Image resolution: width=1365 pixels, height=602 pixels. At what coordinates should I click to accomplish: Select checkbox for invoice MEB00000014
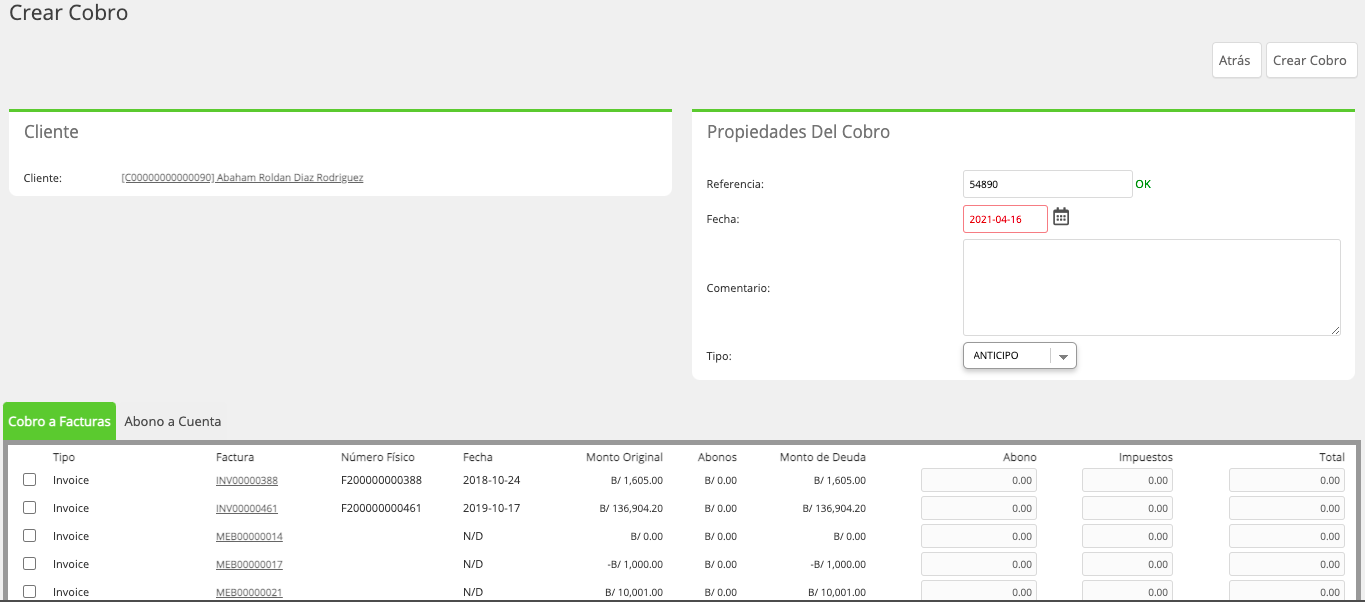pyautogui.click(x=30, y=536)
